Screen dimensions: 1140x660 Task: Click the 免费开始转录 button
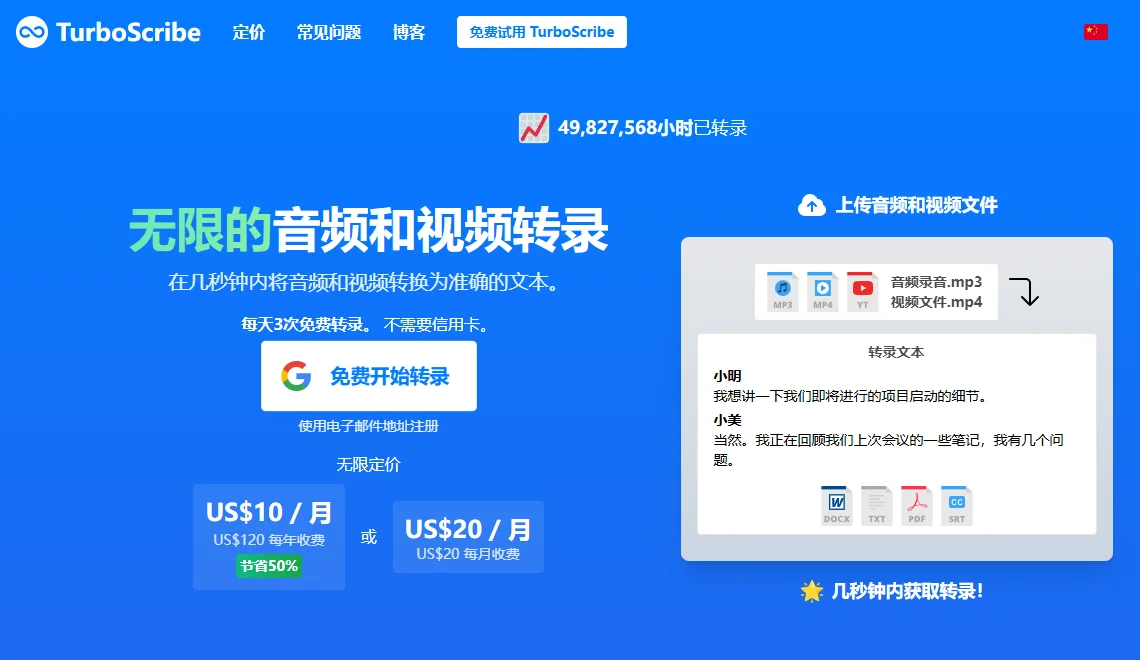coord(369,376)
